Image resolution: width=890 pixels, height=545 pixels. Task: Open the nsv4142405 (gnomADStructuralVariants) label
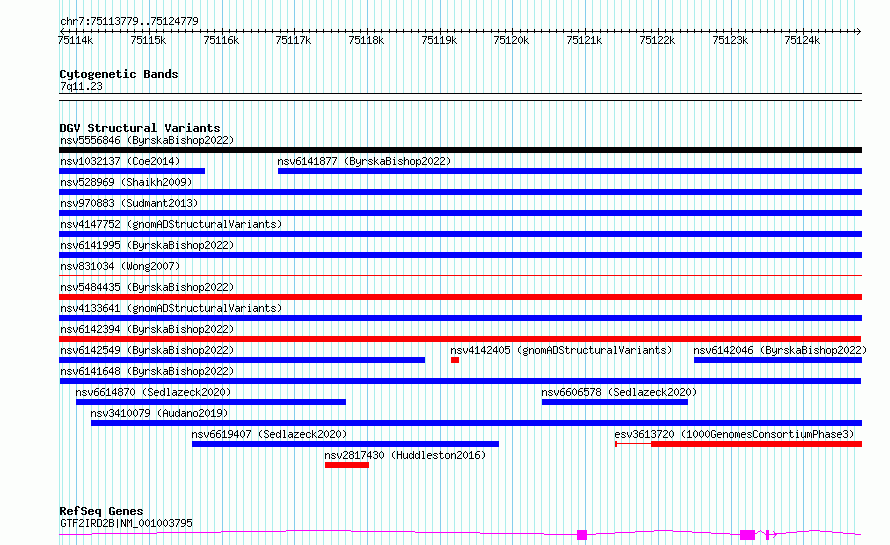[561, 350]
